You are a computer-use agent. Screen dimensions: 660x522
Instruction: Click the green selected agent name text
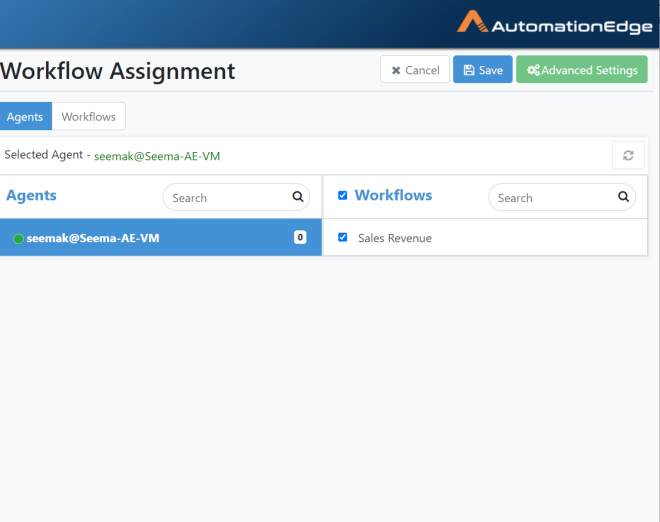pos(157,156)
